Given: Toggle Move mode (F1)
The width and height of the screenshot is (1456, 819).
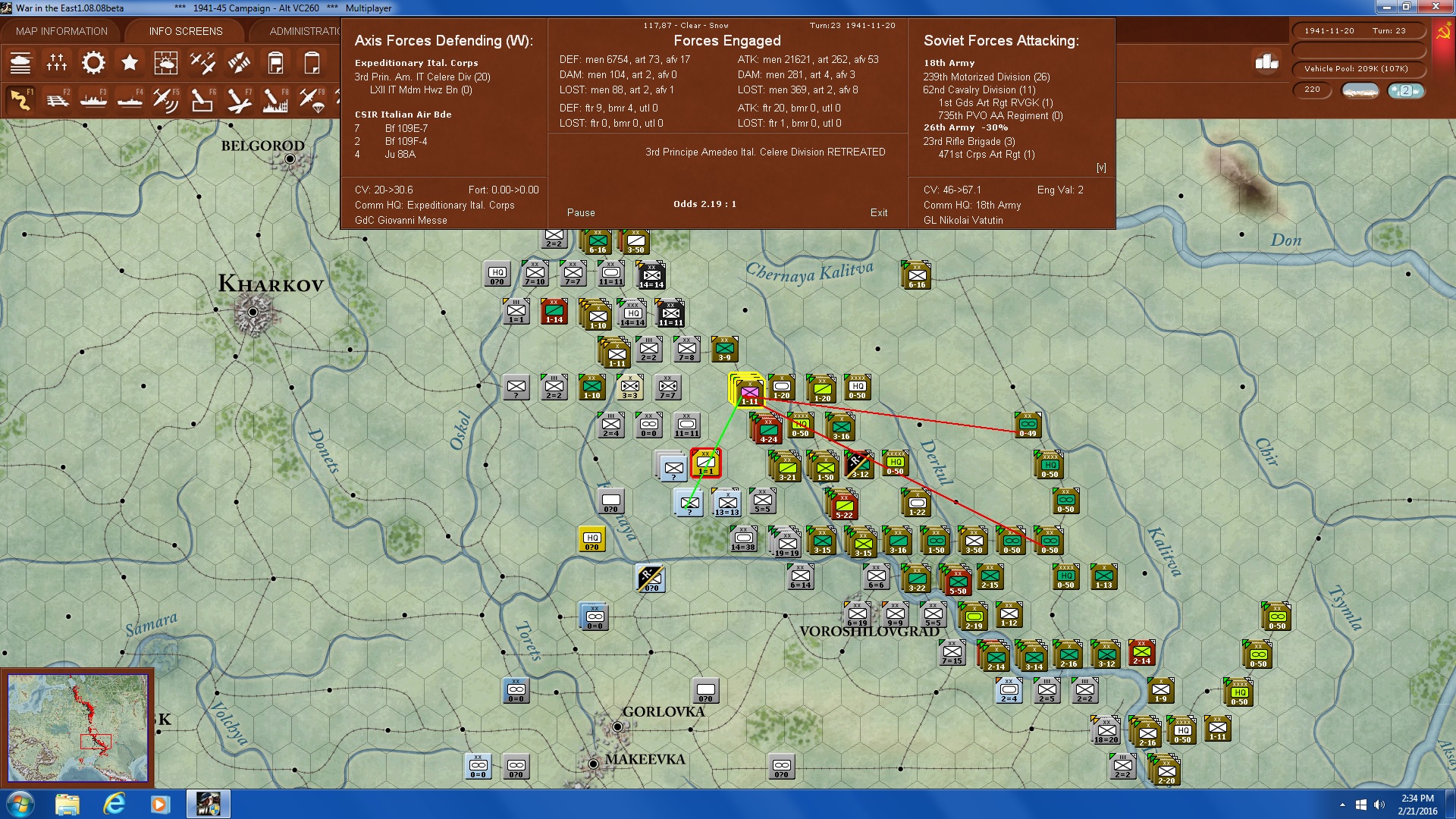Looking at the screenshot, I should [x=20, y=100].
